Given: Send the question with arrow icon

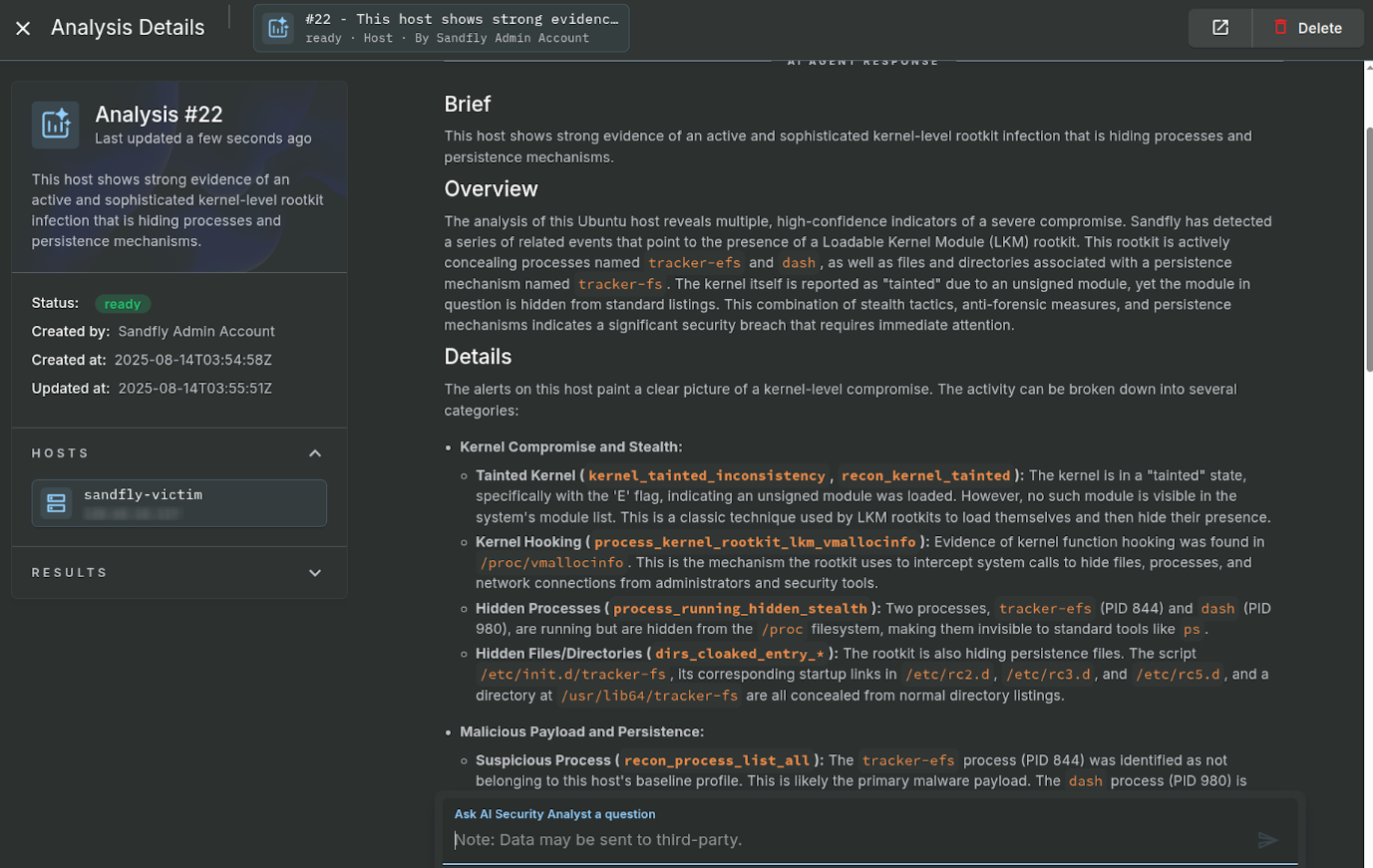Looking at the screenshot, I should (1267, 840).
